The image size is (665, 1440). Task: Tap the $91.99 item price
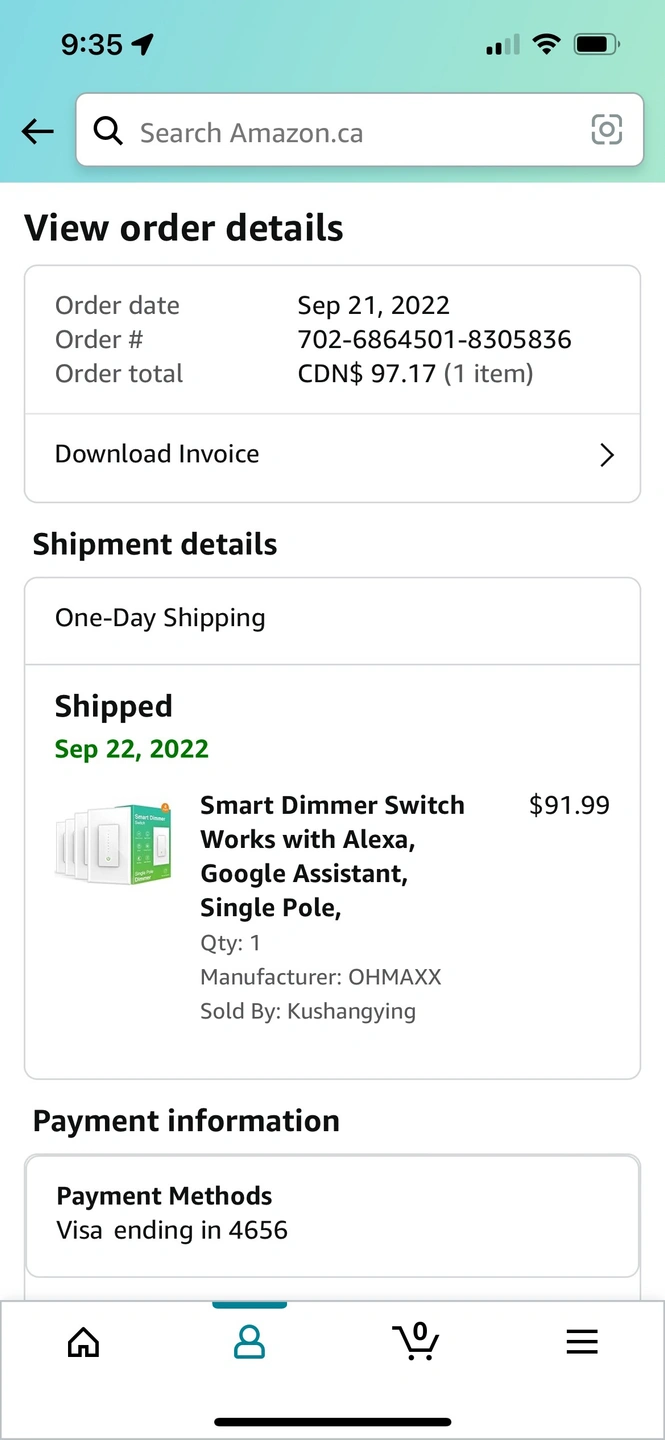[569, 806]
